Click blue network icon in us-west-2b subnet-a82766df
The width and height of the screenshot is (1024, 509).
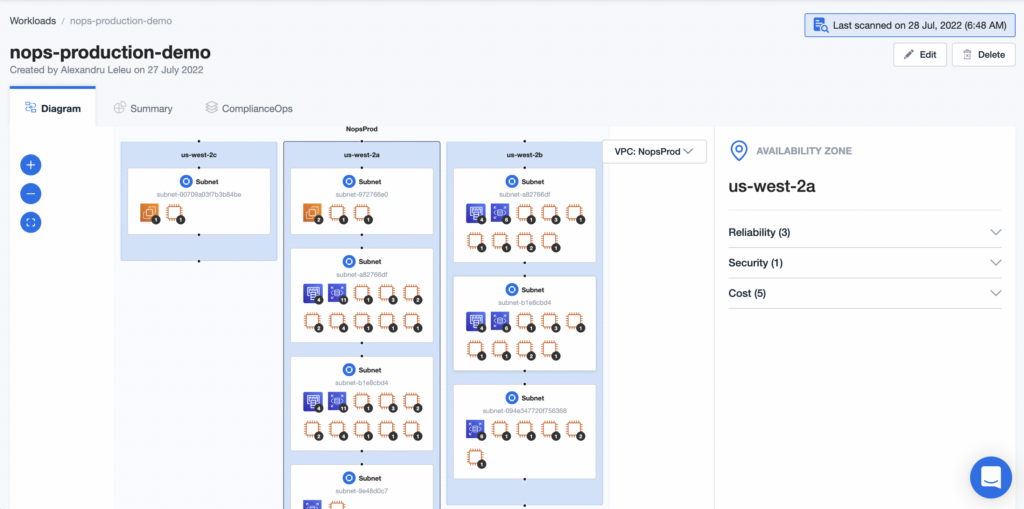pyautogui.click(x=475, y=213)
